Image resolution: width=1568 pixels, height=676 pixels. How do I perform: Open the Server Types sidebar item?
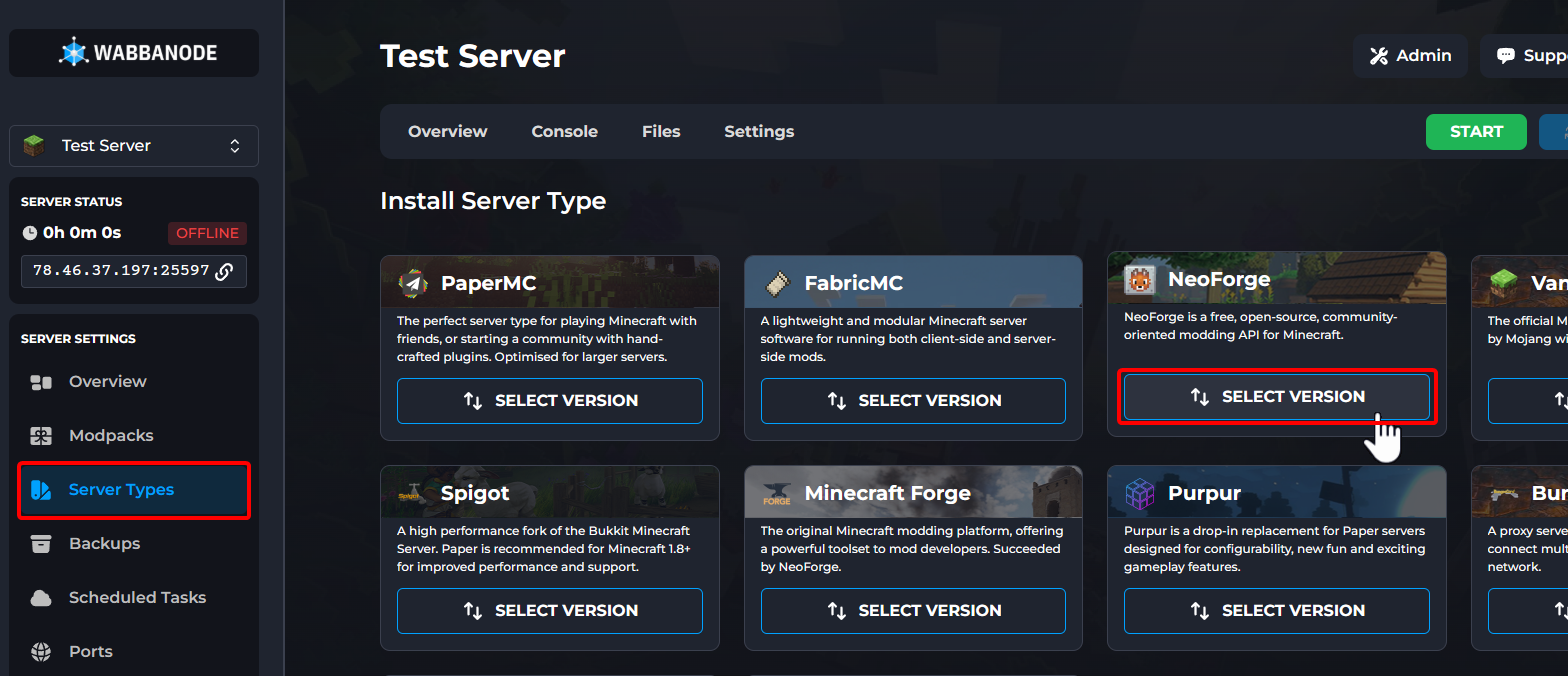pyautogui.click(x=134, y=490)
